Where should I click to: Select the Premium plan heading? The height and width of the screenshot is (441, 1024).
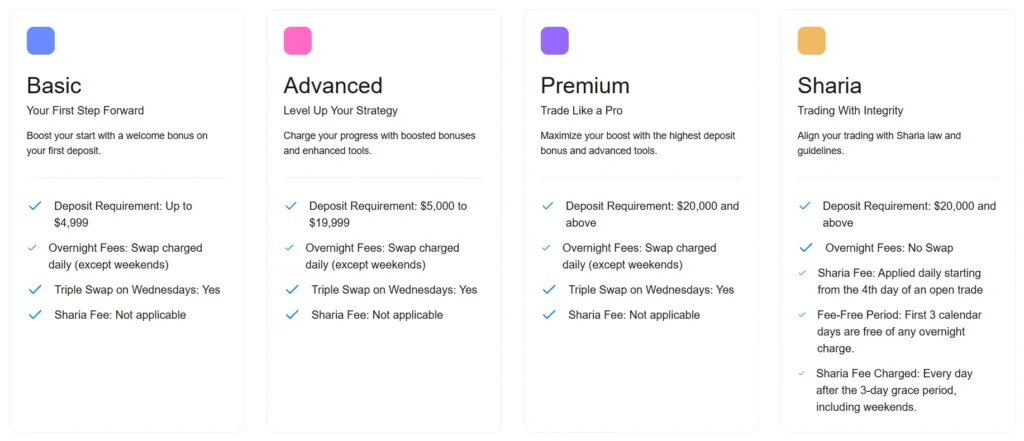[584, 85]
